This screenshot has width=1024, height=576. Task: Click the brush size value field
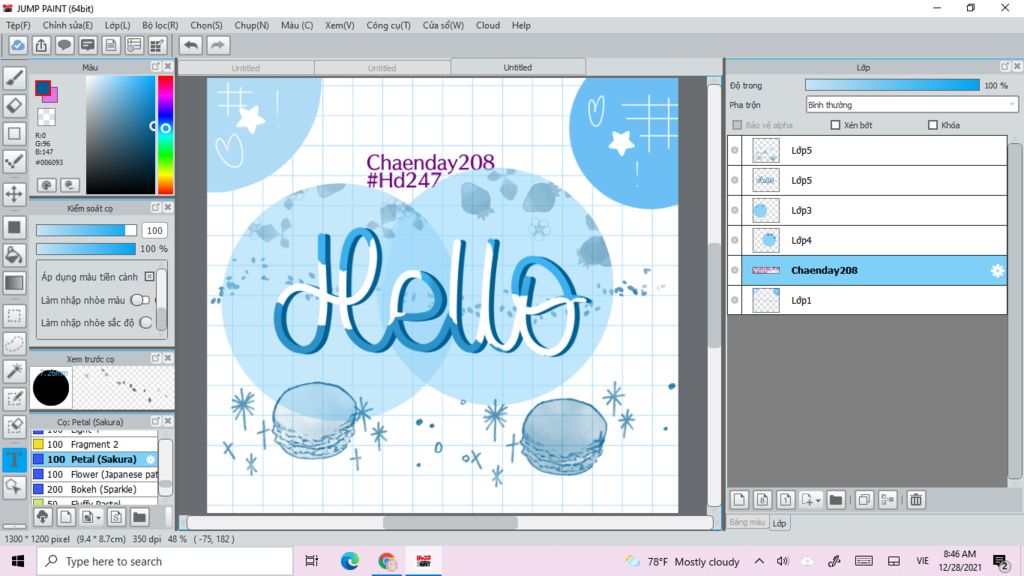point(155,231)
